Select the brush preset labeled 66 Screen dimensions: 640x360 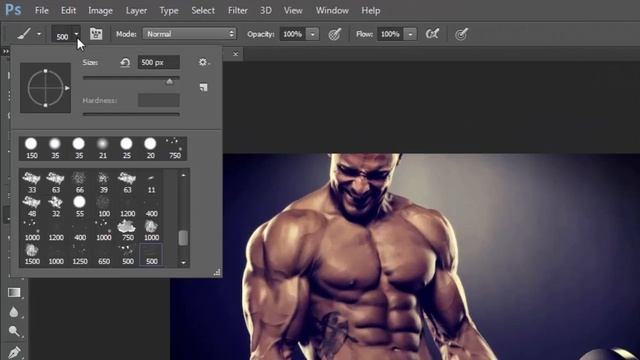point(80,182)
